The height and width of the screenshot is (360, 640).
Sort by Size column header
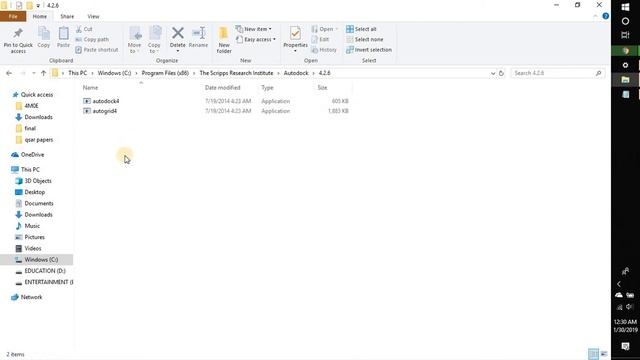(x=322, y=87)
